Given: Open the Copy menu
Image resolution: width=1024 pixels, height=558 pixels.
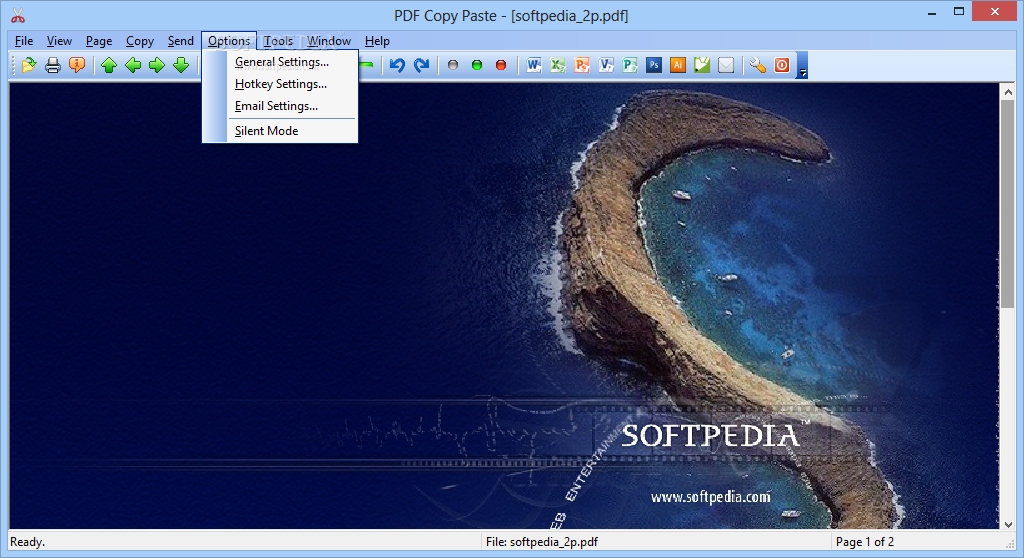Looking at the screenshot, I should click(x=140, y=41).
